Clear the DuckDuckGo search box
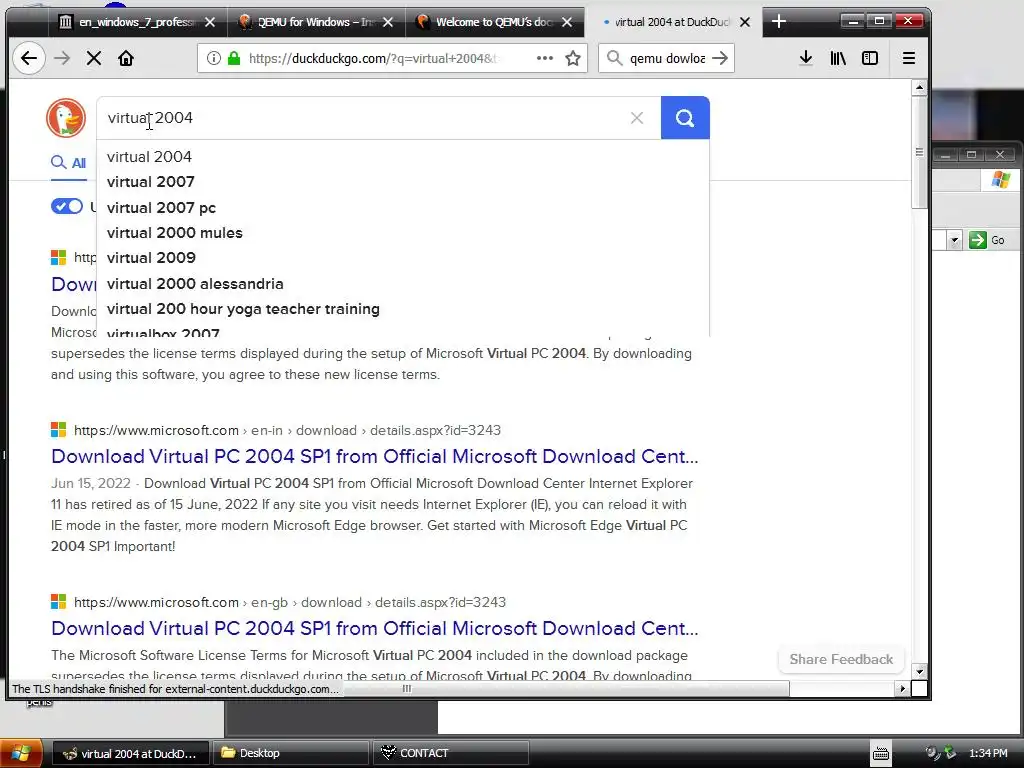This screenshot has height=768, width=1024. point(637,118)
